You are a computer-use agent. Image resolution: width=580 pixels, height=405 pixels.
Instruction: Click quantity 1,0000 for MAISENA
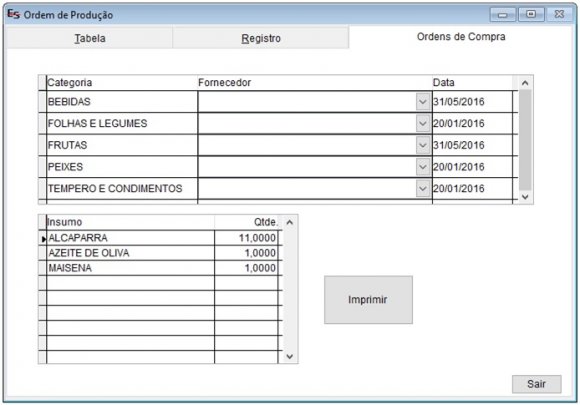click(246, 268)
